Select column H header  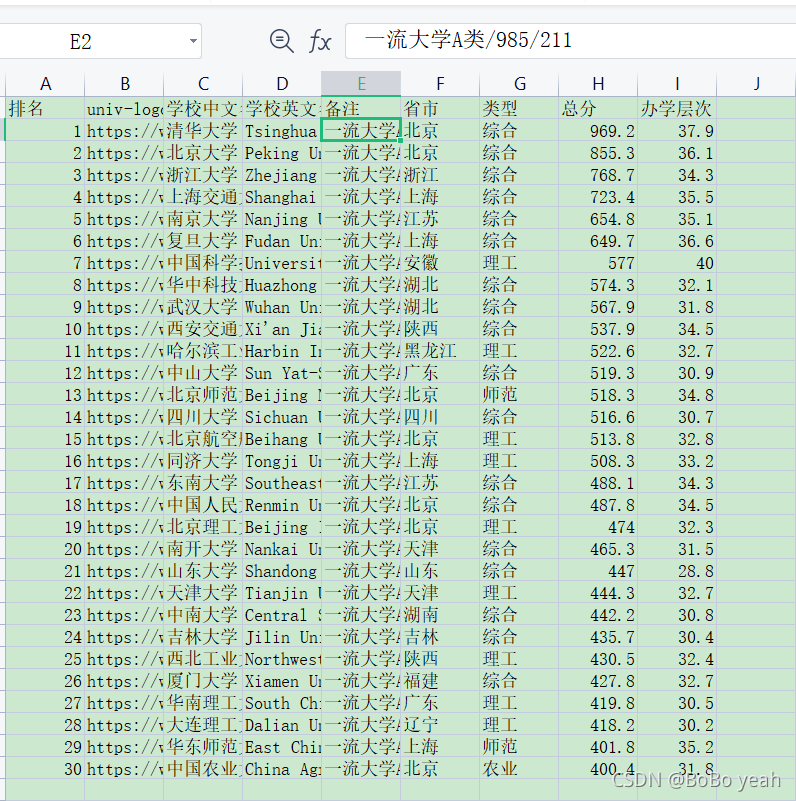click(598, 84)
